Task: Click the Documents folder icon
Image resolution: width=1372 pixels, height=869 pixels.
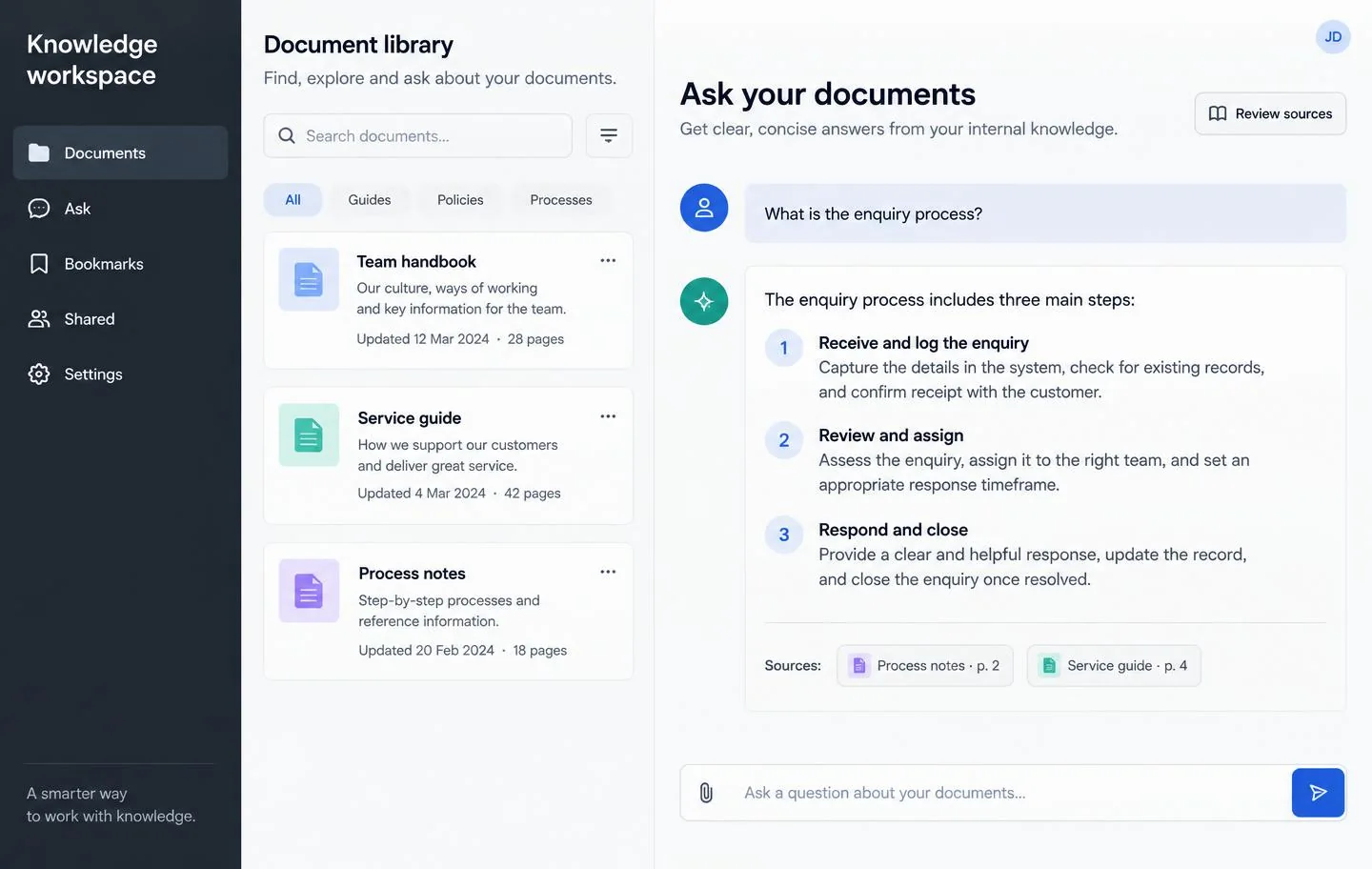Action: click(x=39, y=152)
